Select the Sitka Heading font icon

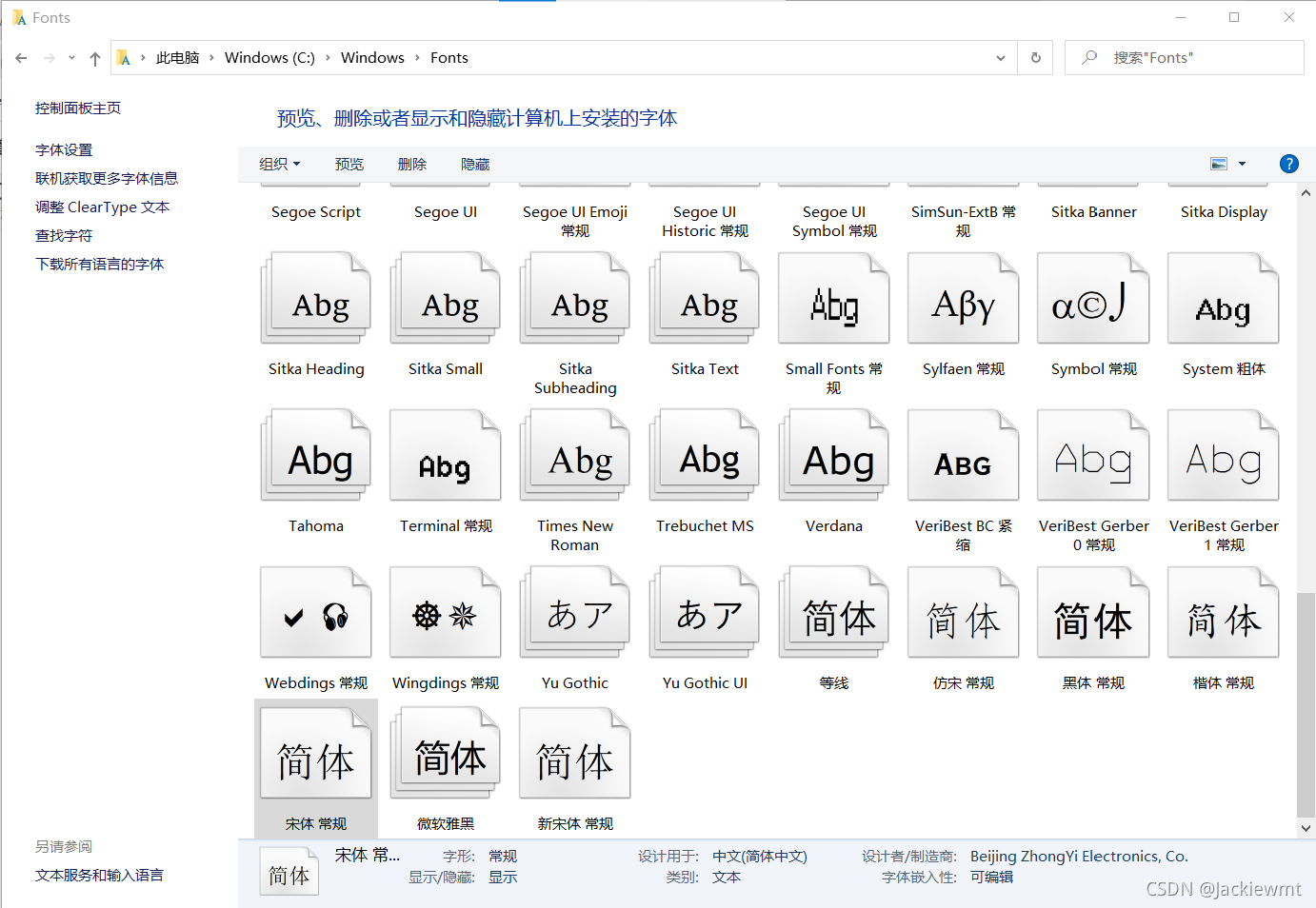tap(316, 298)
